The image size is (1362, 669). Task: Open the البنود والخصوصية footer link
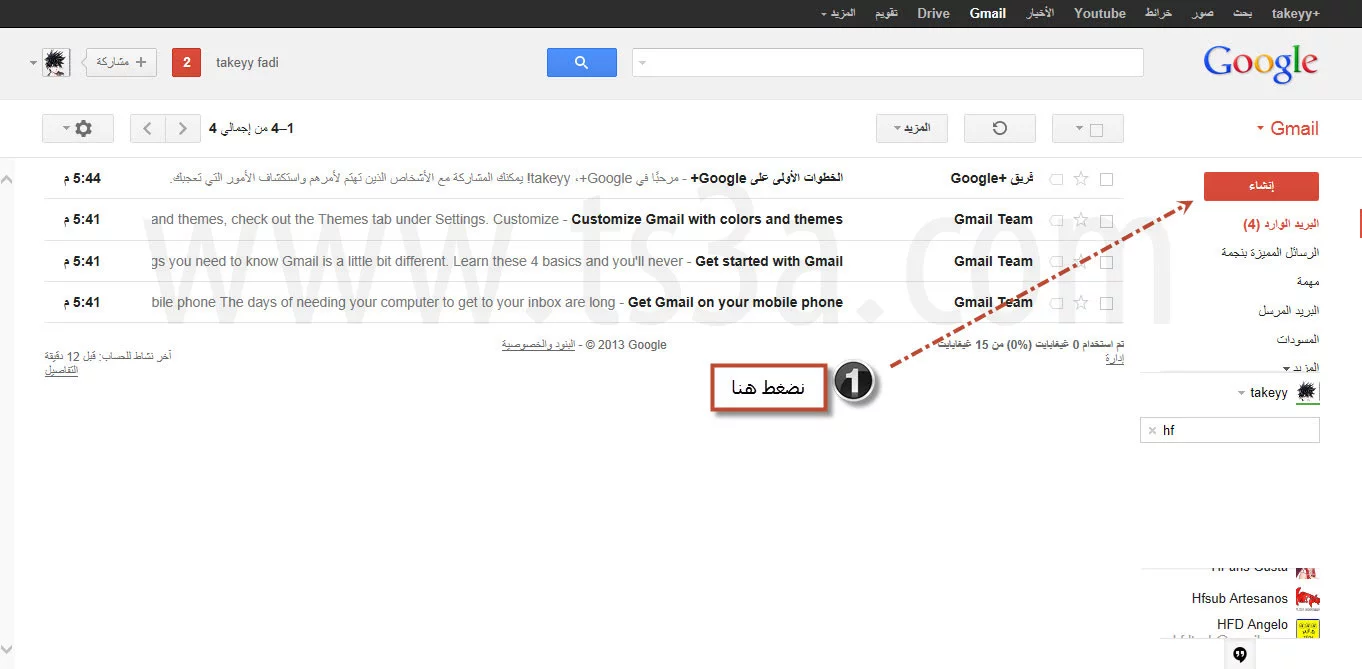click(538, 345)
